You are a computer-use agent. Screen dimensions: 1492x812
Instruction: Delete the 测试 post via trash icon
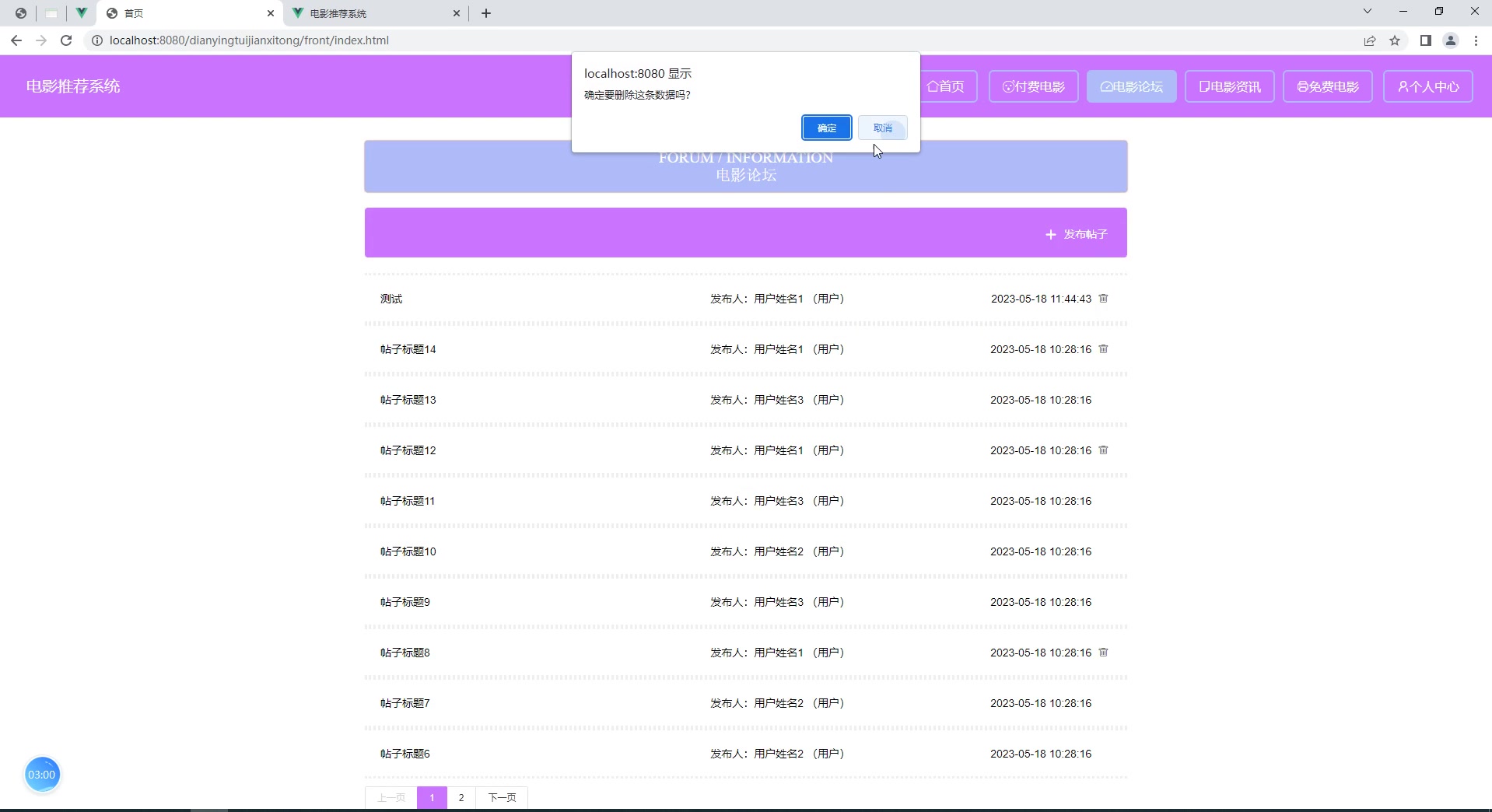1103,298
